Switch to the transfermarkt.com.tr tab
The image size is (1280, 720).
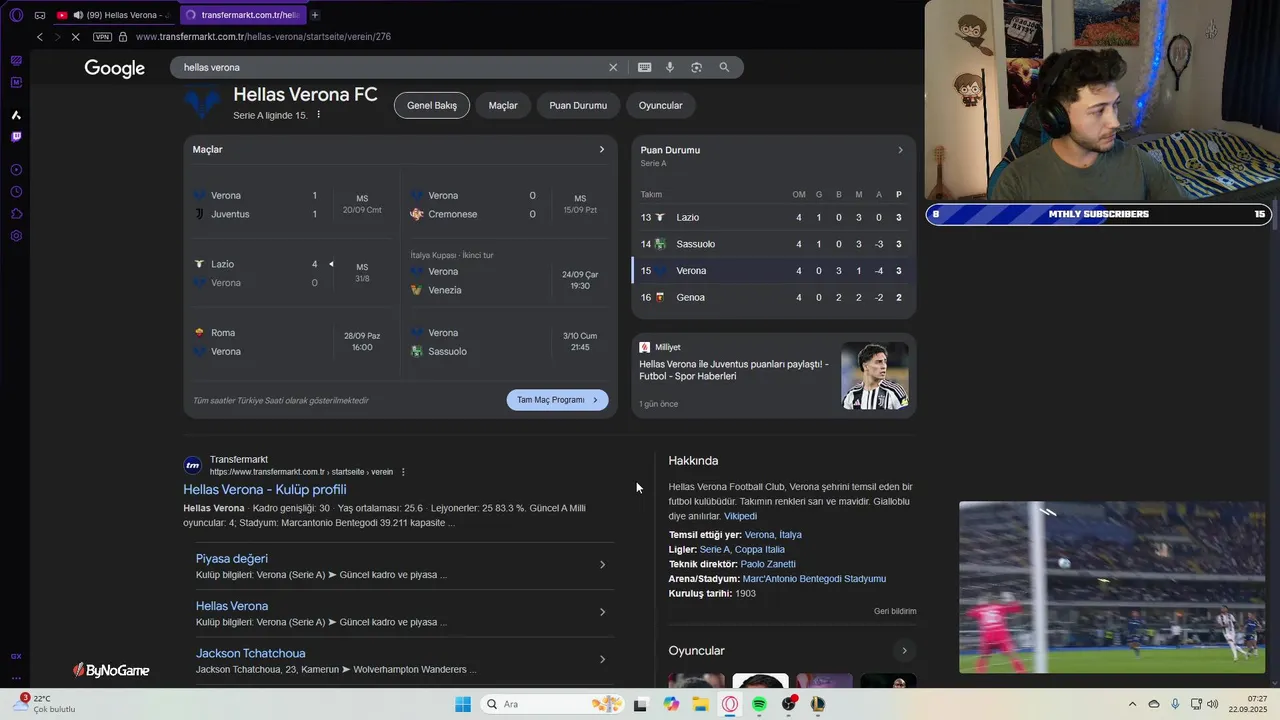(243, 15)
